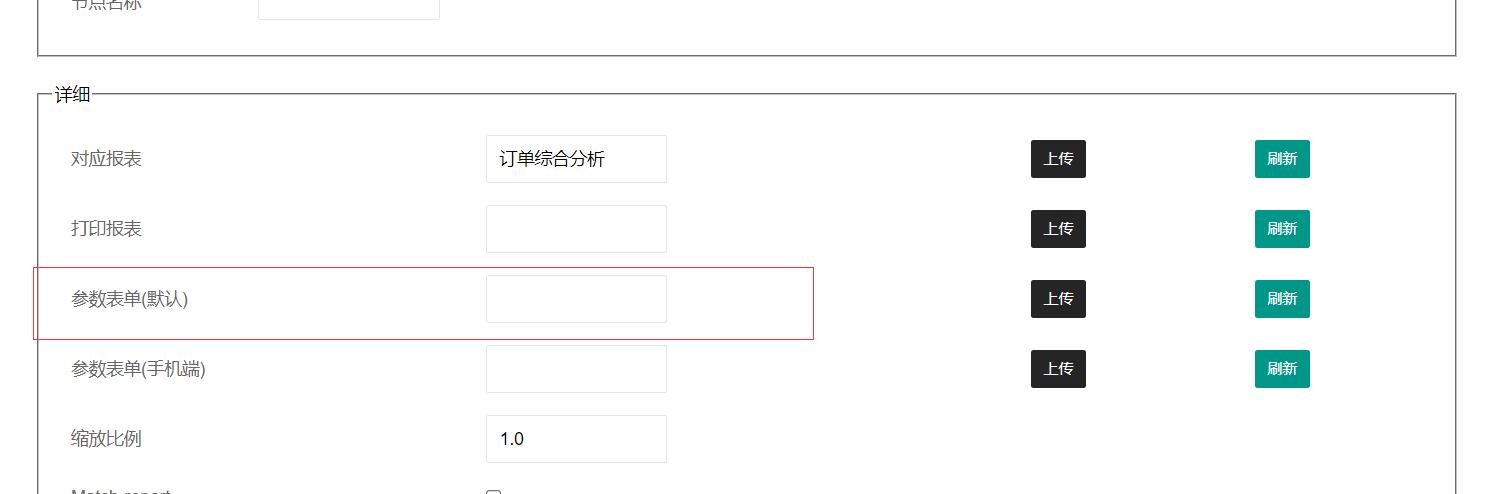Hit 刷新 for 参数表单(手机端)
This screenshot has width=1498, height=494.
pyautogui.click(x=1282, y=369)
